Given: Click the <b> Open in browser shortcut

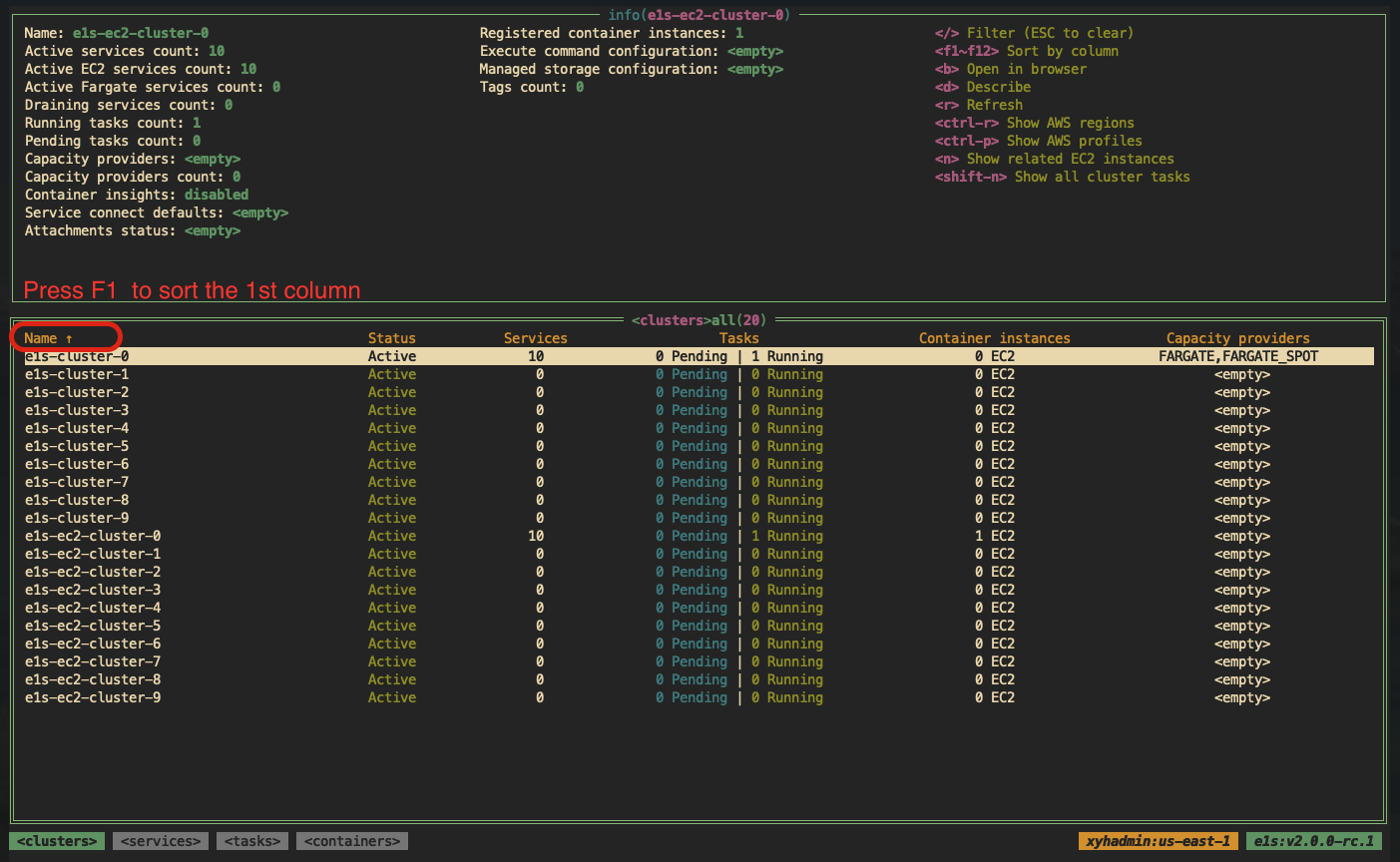Looking at the screenshot, I should click(x=1011, y=69).
